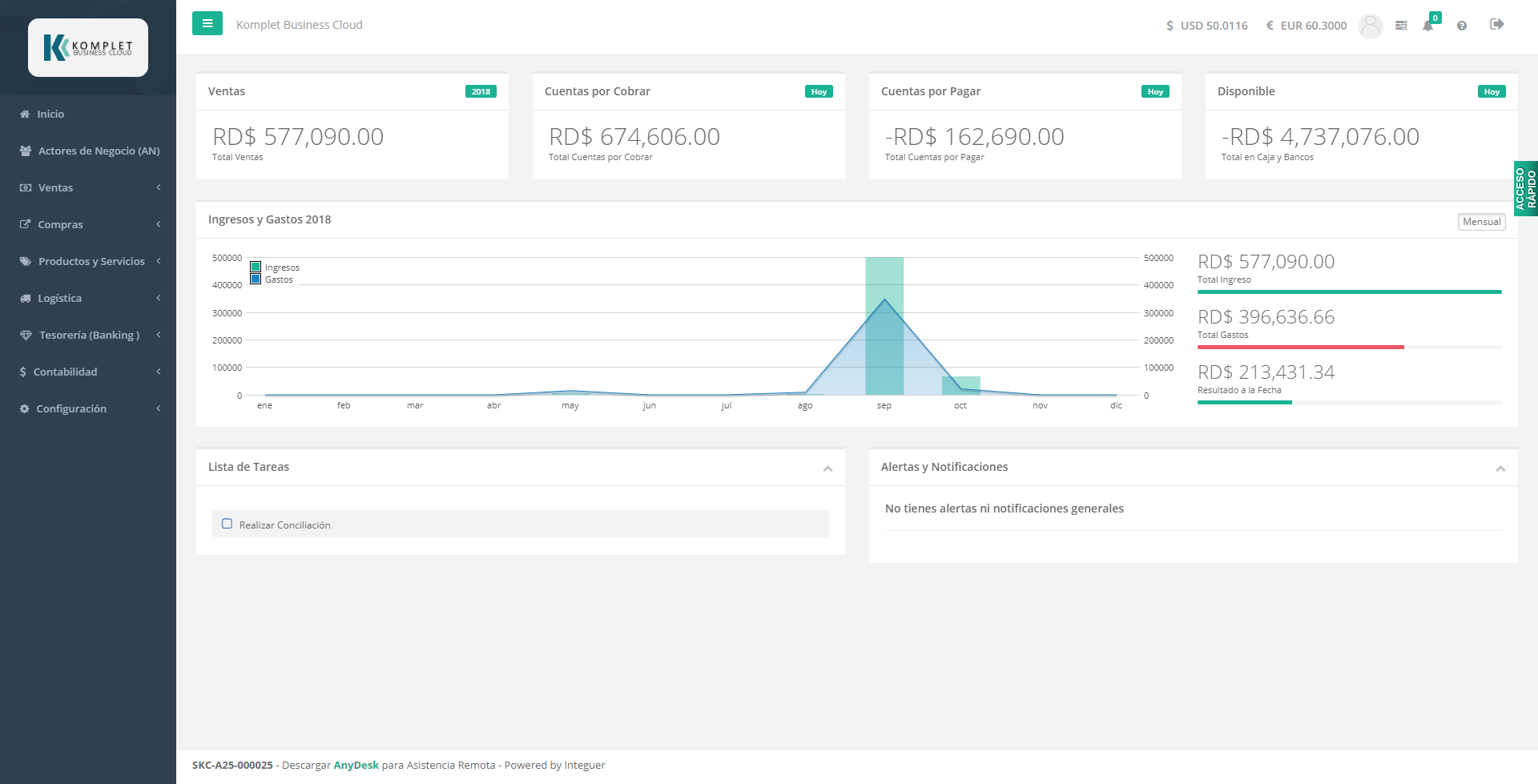1538x784 pixels.
Task: Click the external-link icon beside Compras
Action: (x=25, y=224)
